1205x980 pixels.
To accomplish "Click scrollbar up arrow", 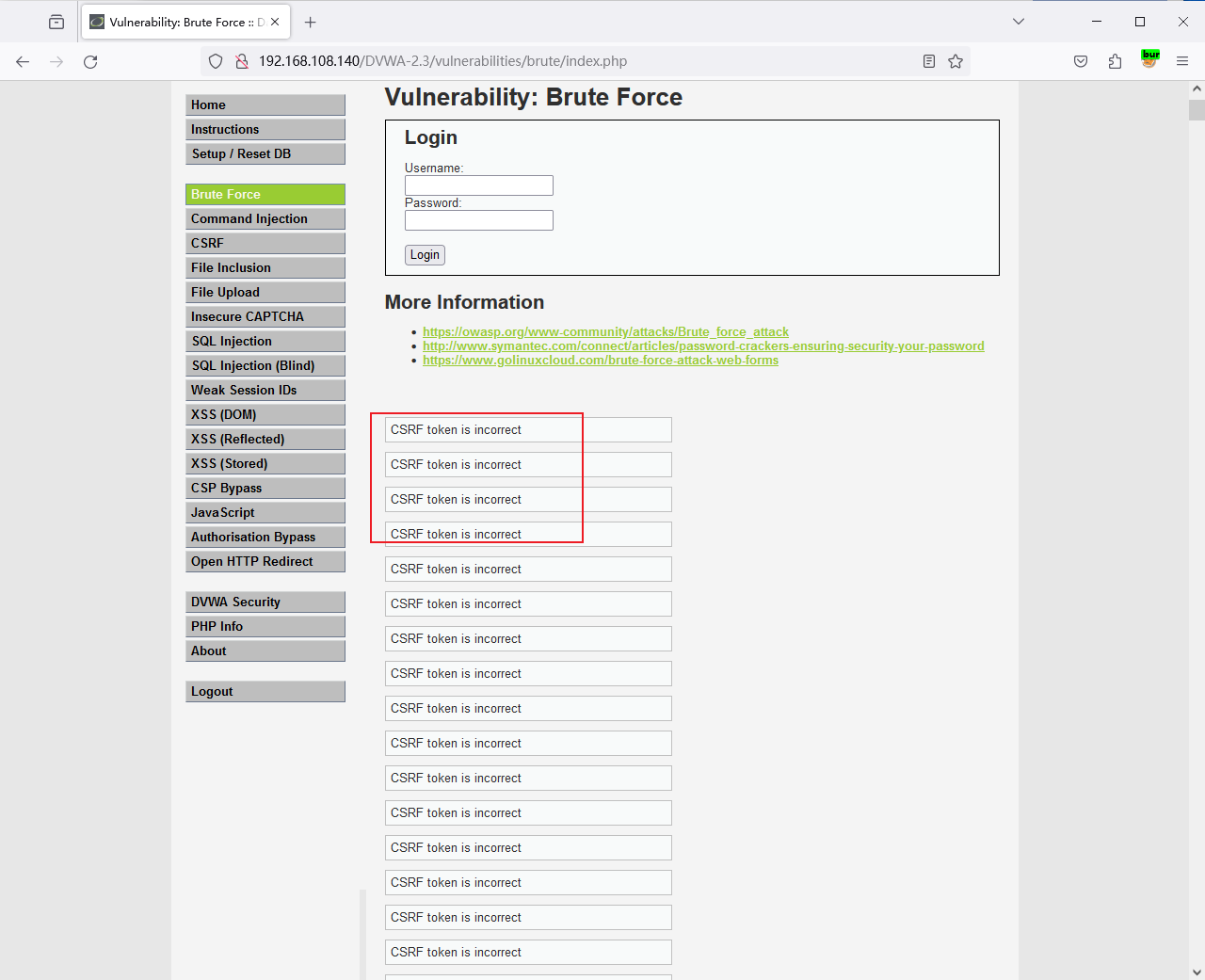I will pos(1197,88).
